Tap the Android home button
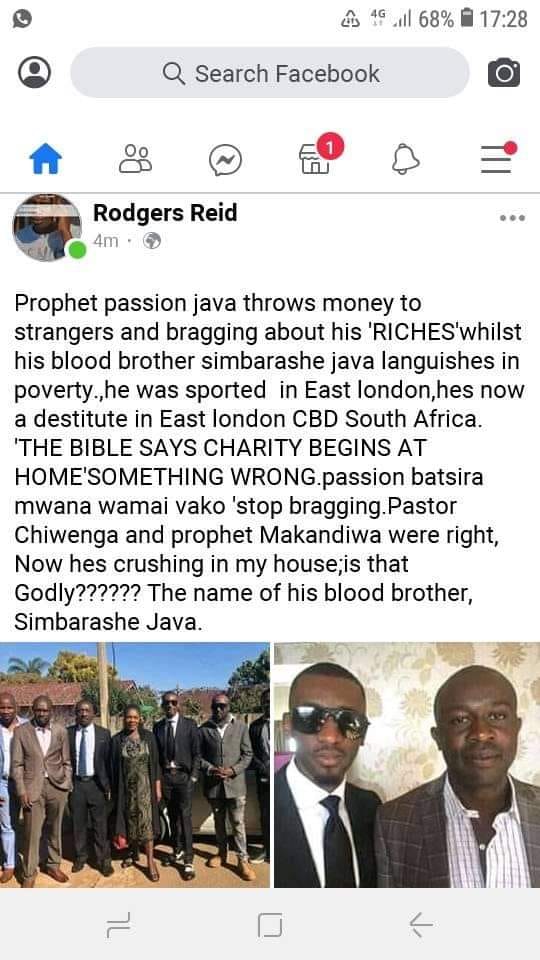 (x=270, y=924)
